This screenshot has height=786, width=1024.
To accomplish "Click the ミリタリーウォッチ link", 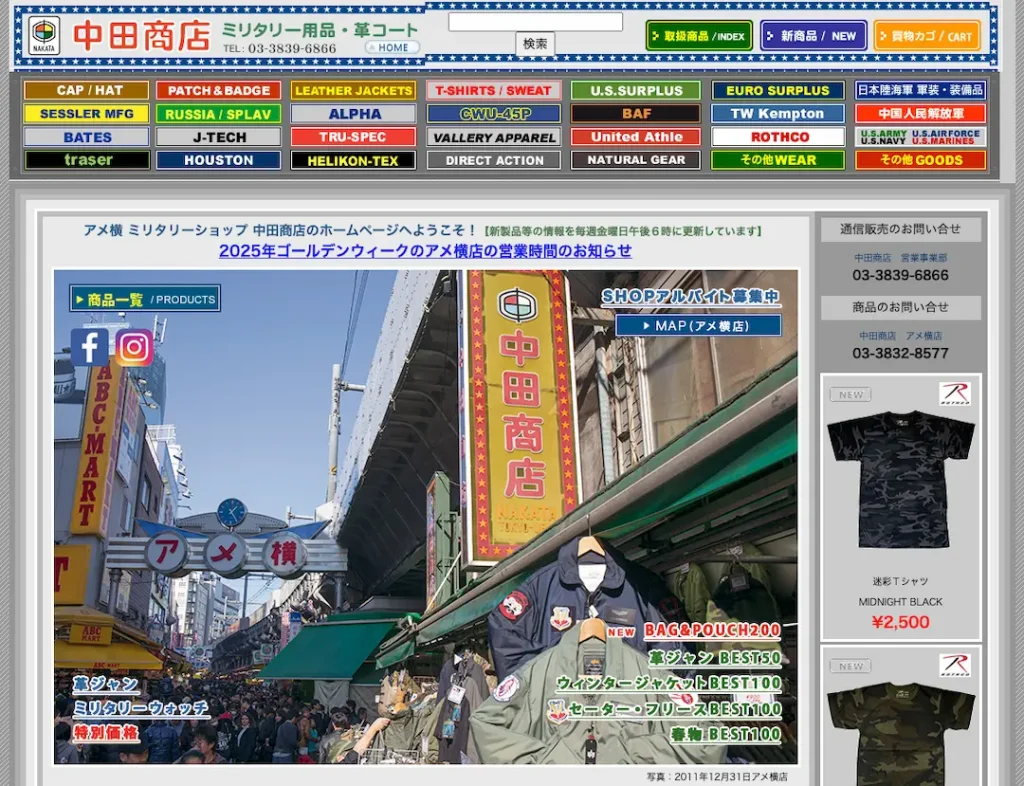I will (141, 708).
